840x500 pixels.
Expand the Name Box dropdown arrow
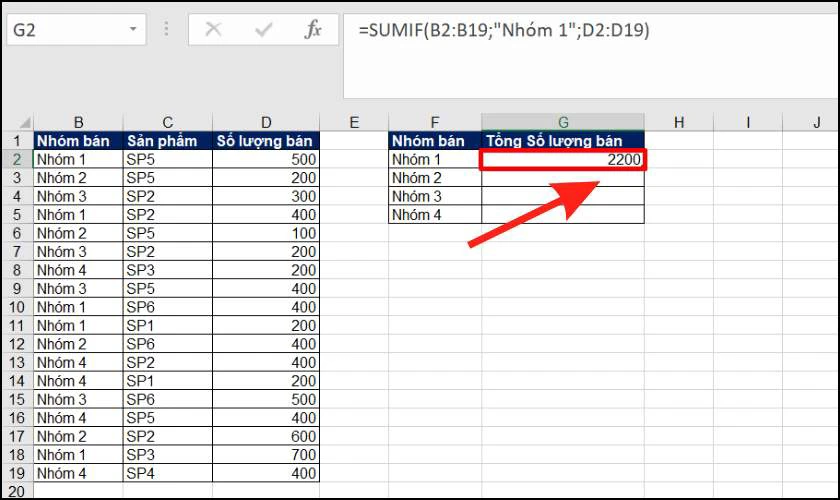pyautogui.click(x=133, y=29)
